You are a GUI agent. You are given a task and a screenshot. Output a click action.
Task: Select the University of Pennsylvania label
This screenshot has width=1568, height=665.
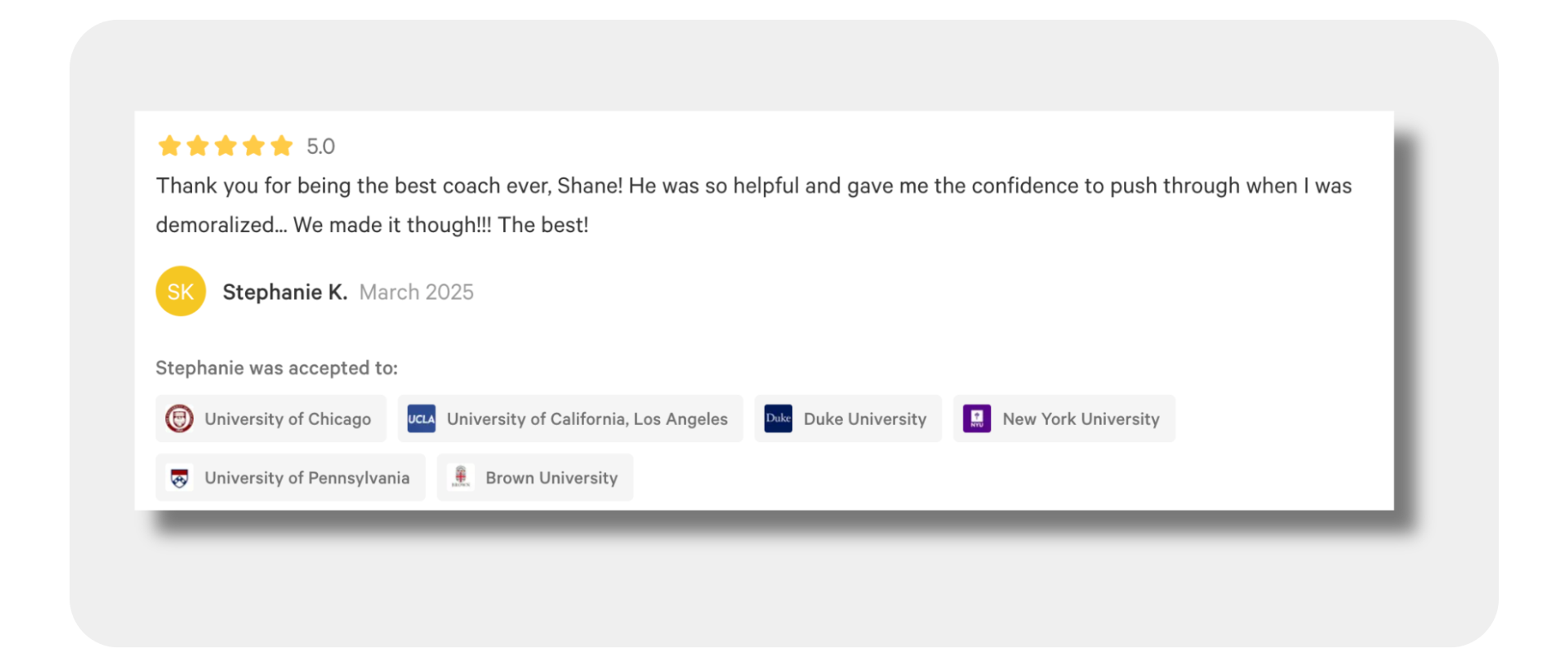pyautogui.click(x=307, y=478)
